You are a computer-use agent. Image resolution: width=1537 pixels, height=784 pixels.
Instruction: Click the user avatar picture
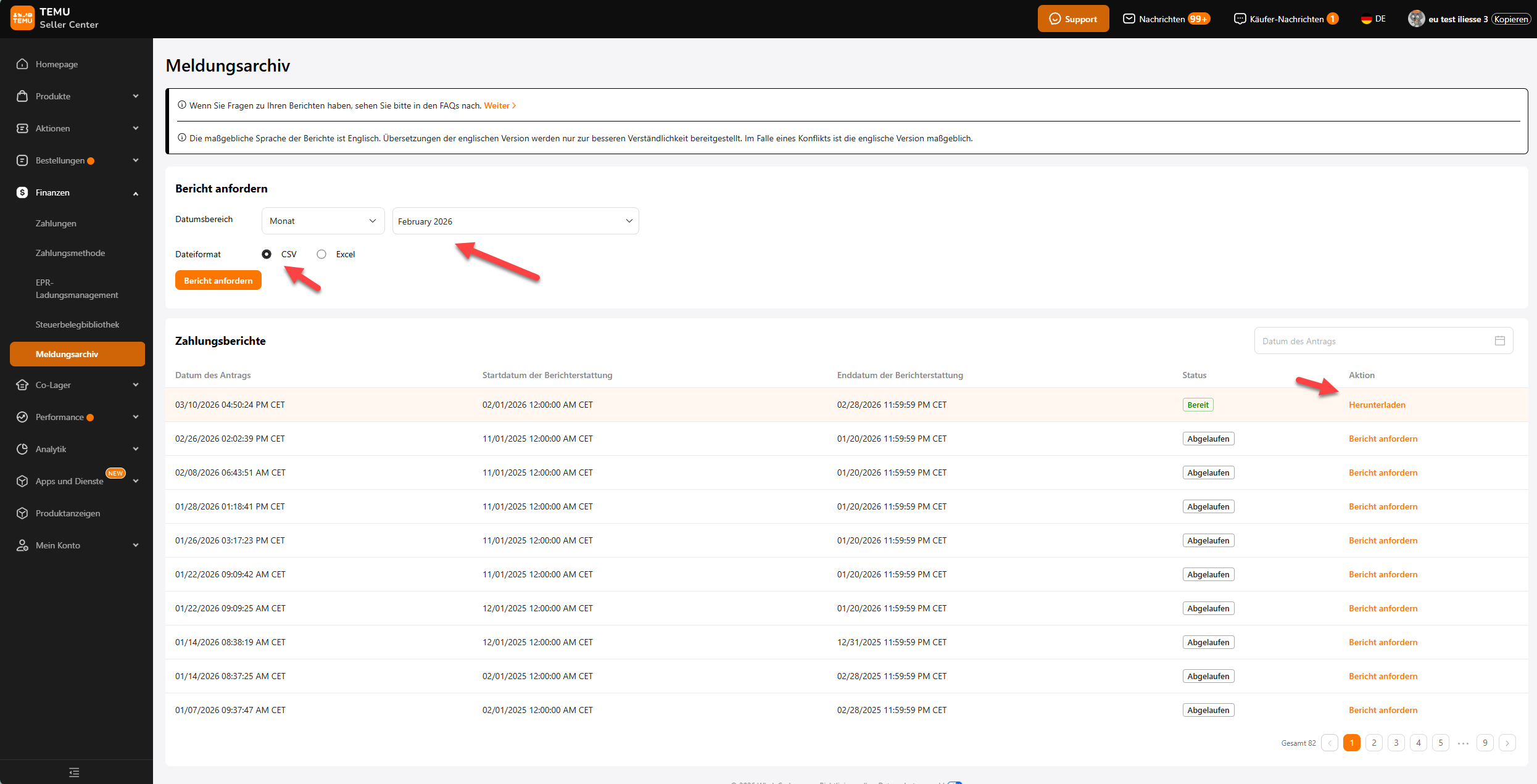(x=1415, y=19)
